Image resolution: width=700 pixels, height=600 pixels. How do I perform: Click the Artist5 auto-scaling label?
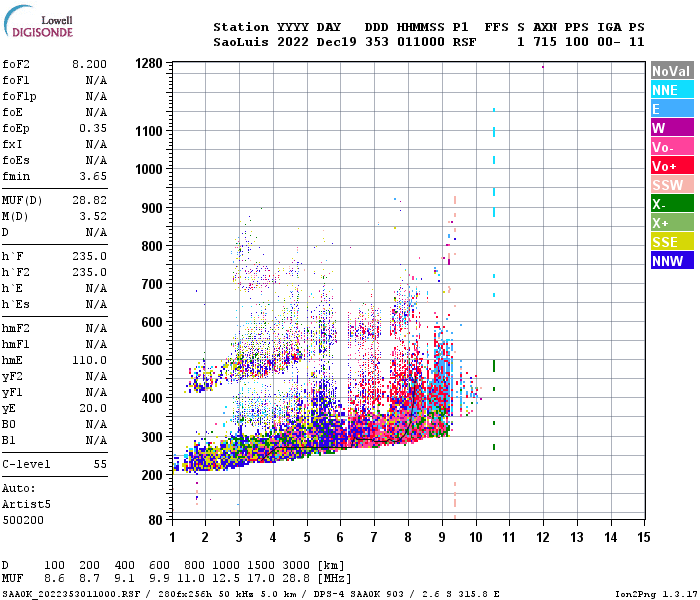tap(26, 504)
